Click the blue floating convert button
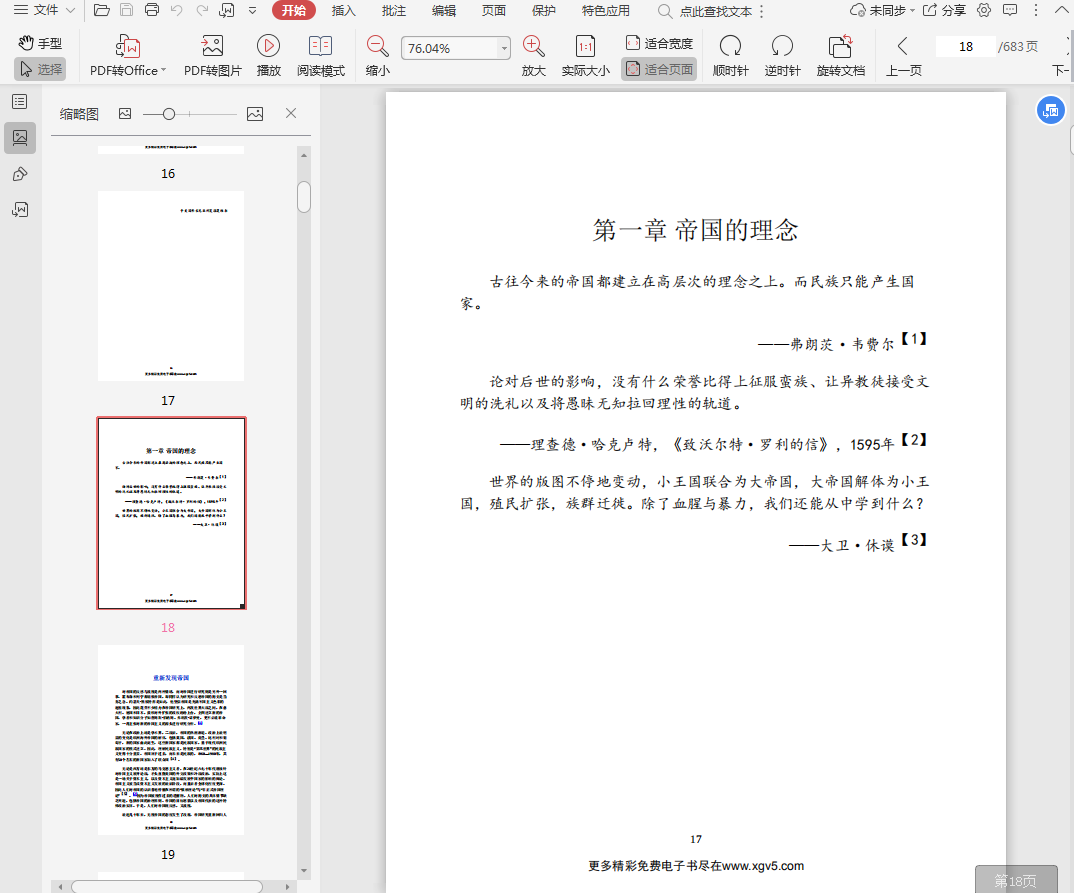Image resolution: width=1074 pixels, height=893 pixels. pyautogui.click(x=1051, y=110)
